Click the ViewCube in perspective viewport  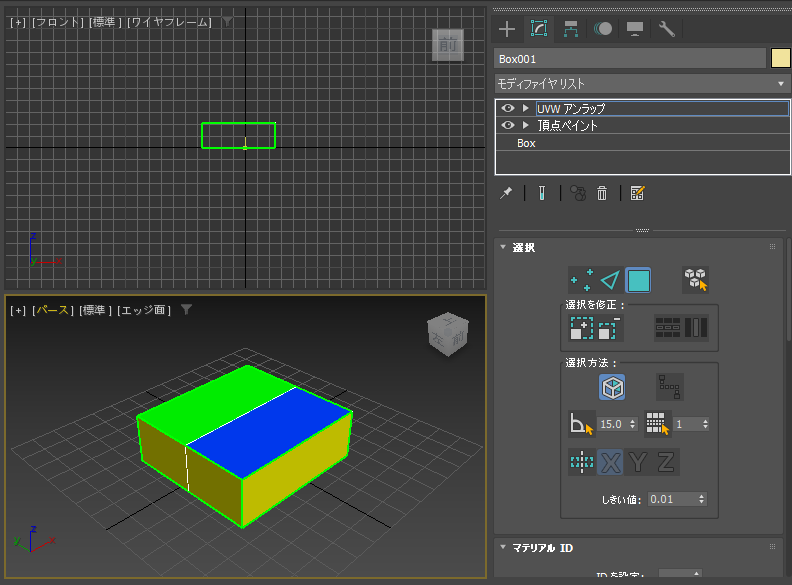[448, 334]
